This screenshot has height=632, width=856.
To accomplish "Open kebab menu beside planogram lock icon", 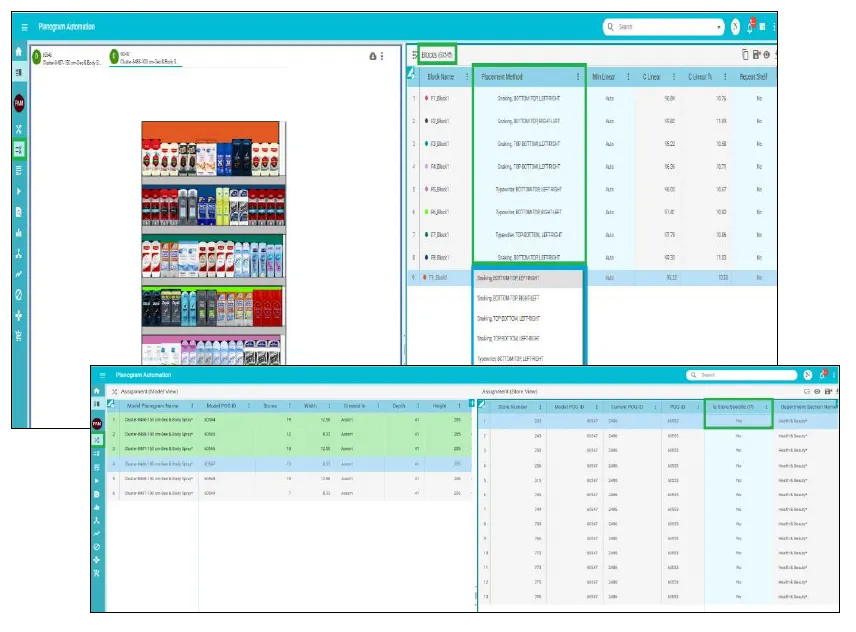I will click(x=382, y=56).
